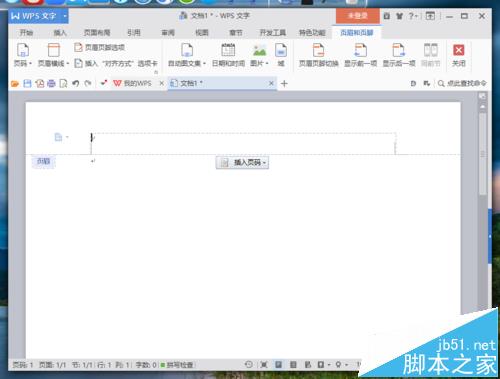Open 页眉页脚选项 header footer options
This screenshot has width=500, height=379.
click(99, 47)
